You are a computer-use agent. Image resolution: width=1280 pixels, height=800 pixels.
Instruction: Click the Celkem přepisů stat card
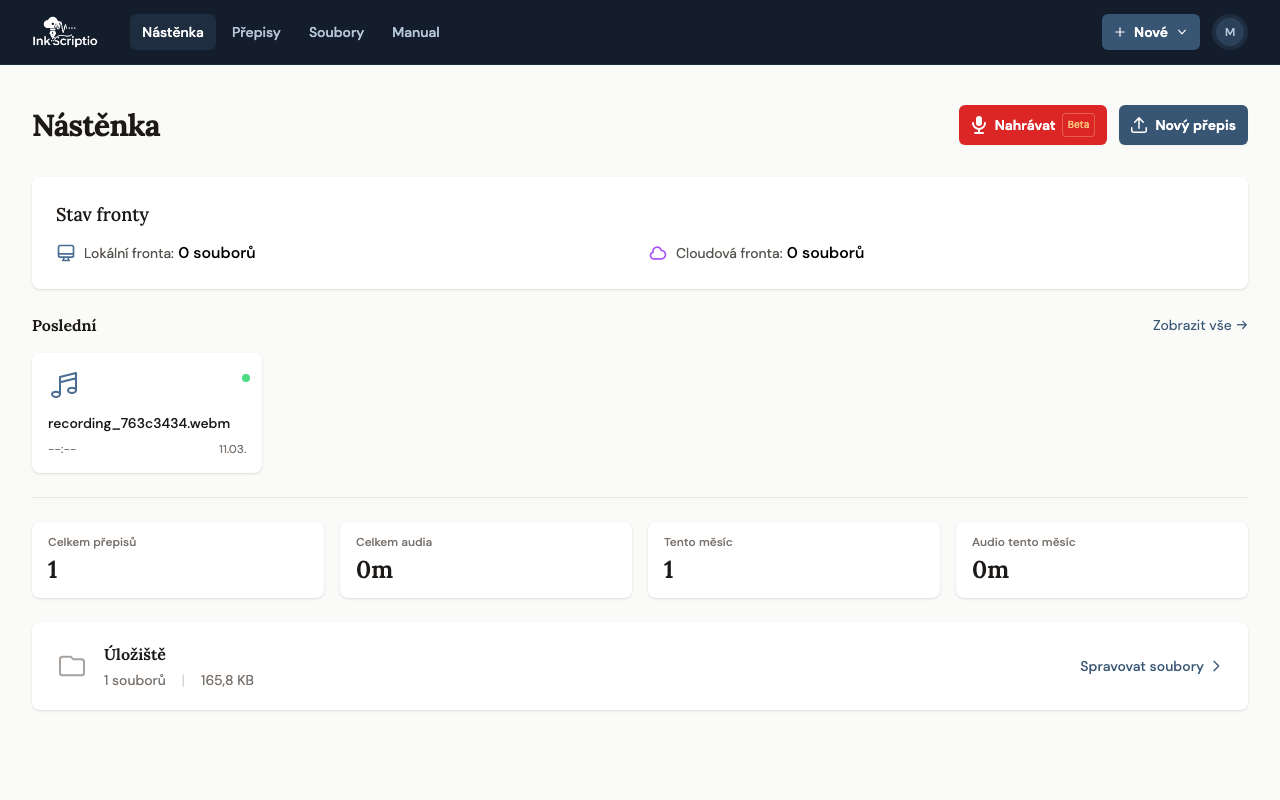(178, 560)
